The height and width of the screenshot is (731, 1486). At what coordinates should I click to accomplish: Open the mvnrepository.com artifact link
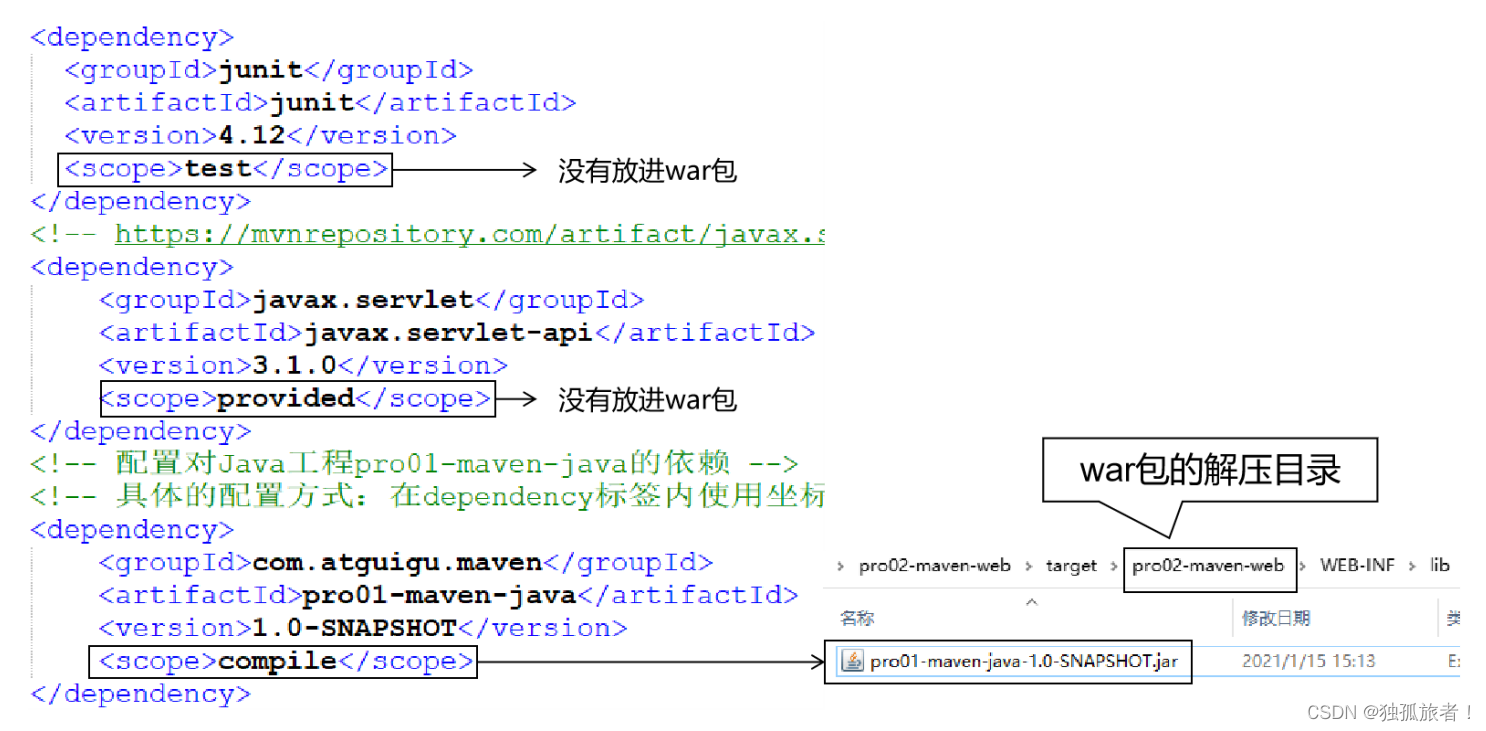pyautogui.click(x=470, y=235)
